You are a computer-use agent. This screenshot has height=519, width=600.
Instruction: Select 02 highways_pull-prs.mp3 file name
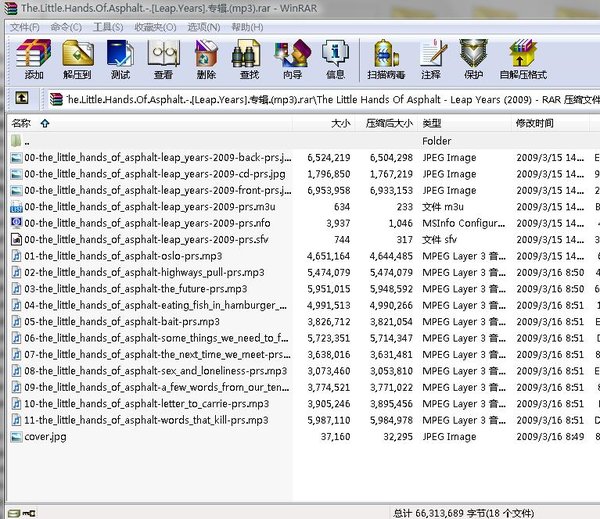click(144, 273)
